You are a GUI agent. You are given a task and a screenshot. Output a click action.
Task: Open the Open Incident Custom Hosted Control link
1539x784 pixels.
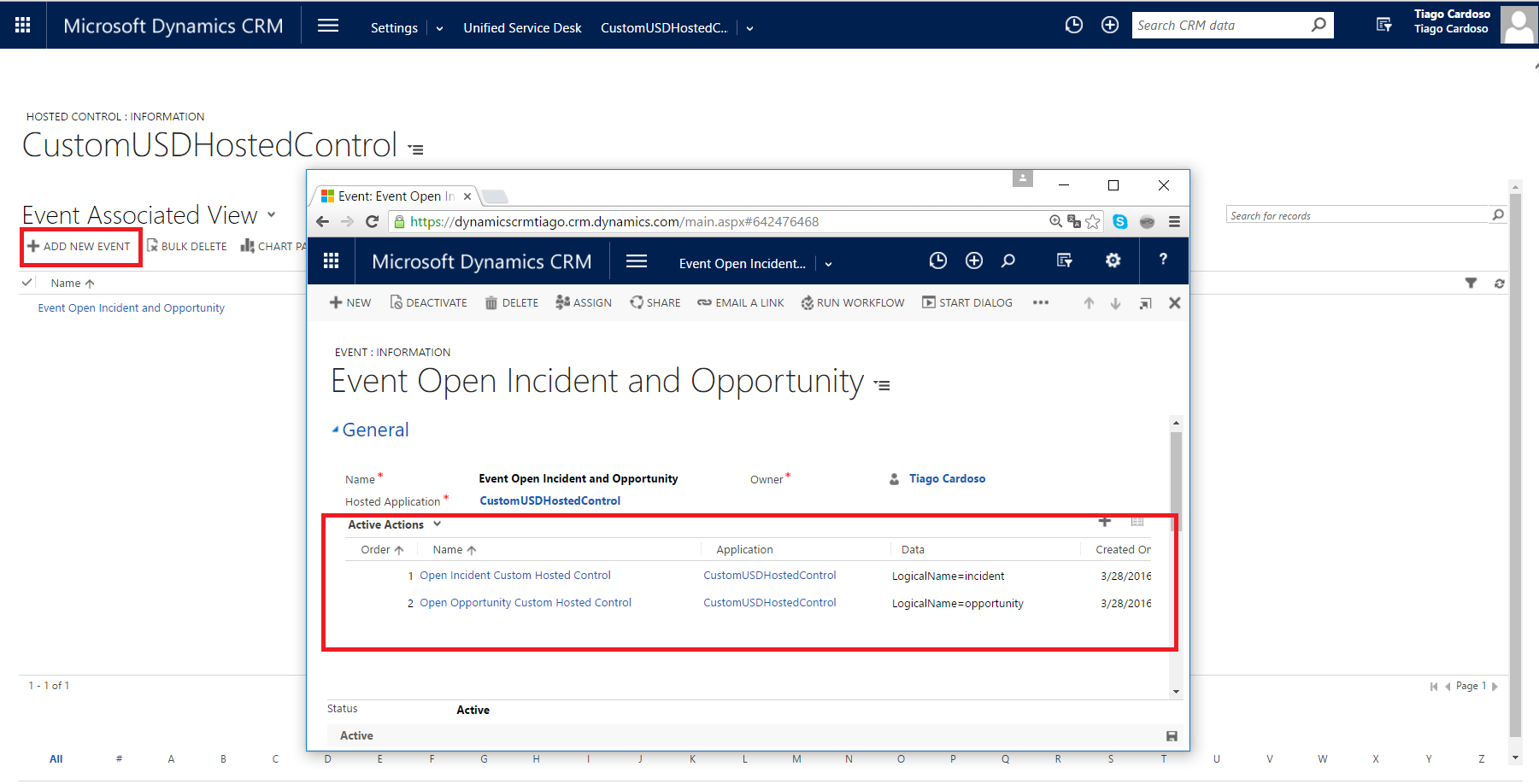pos(514,576)
